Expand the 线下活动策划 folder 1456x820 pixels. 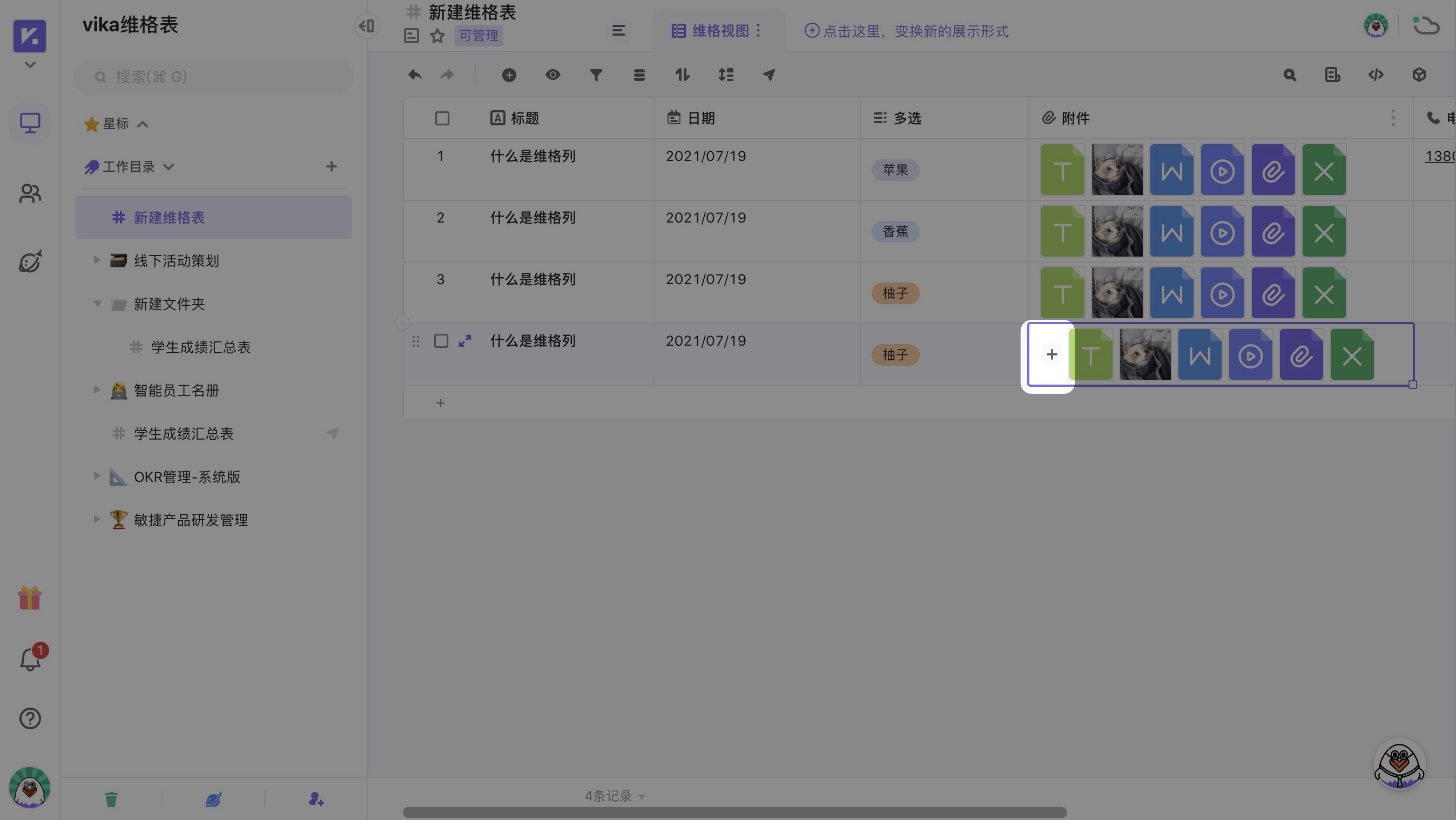coord(96,260)
